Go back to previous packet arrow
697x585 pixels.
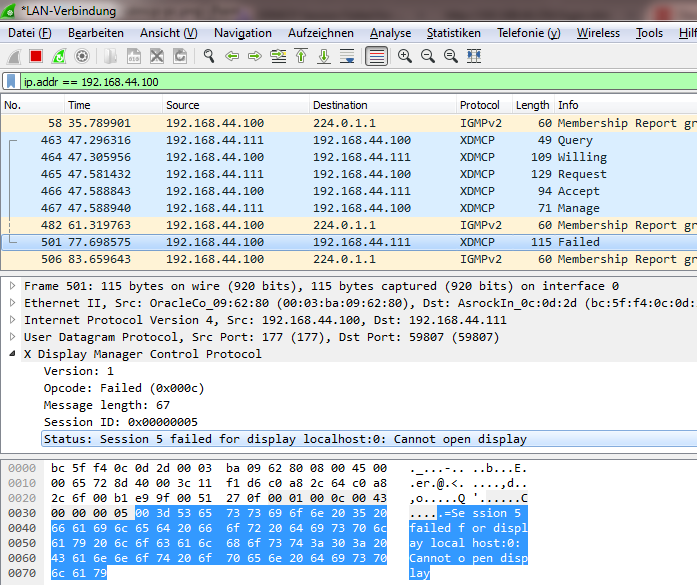tap(232, 56)
